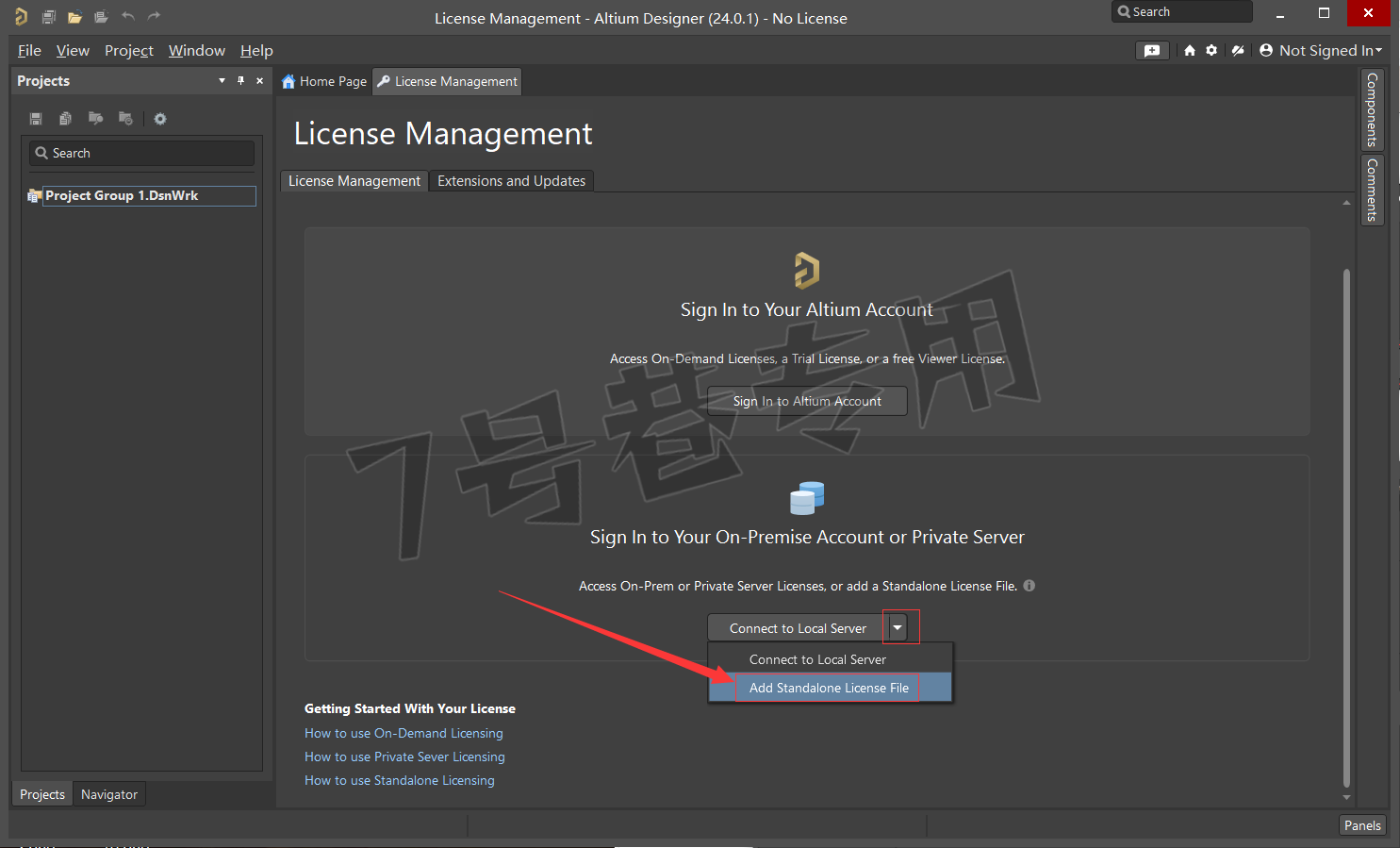Click the info icon after Standalone License File
Viewport: 1400px width, 848px height.
[1029, 586]
